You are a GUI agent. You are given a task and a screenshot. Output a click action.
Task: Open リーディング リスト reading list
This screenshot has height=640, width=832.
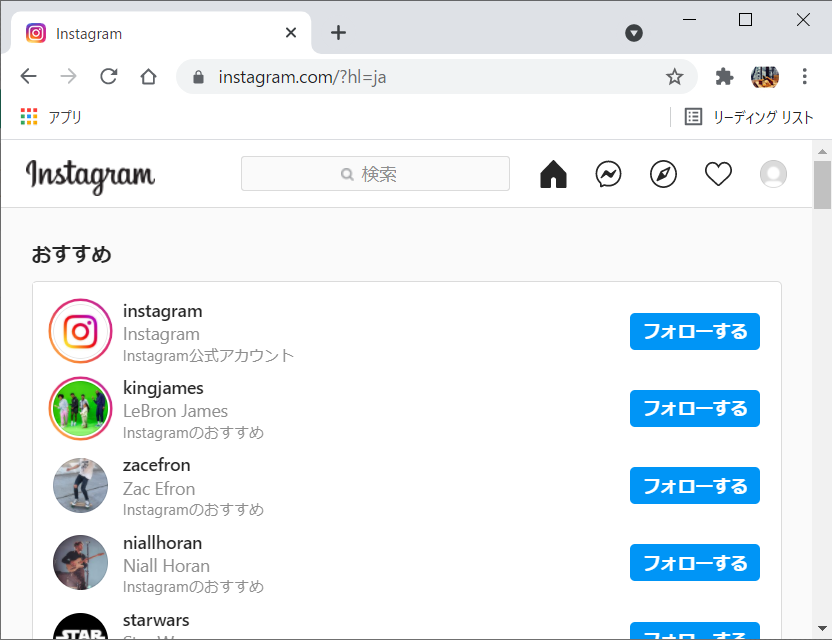749,117
